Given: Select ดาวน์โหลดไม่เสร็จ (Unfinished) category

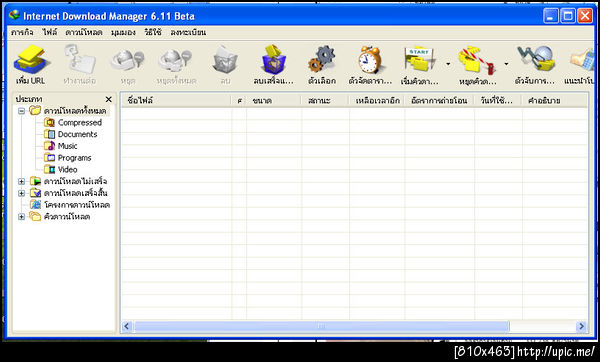Looking at the screenshot, I should (75, 181).
